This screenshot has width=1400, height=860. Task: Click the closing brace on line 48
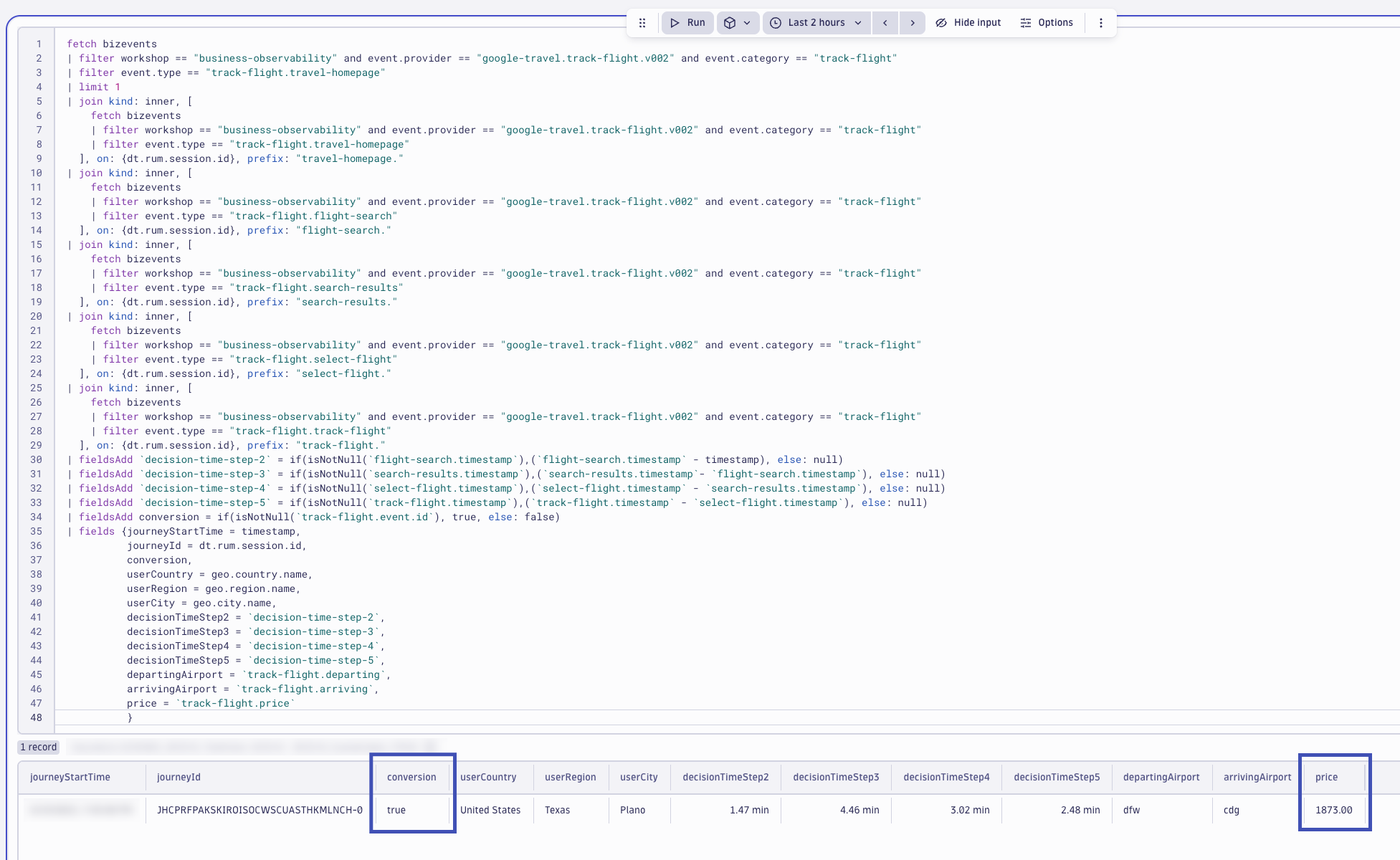coord(130,718)
